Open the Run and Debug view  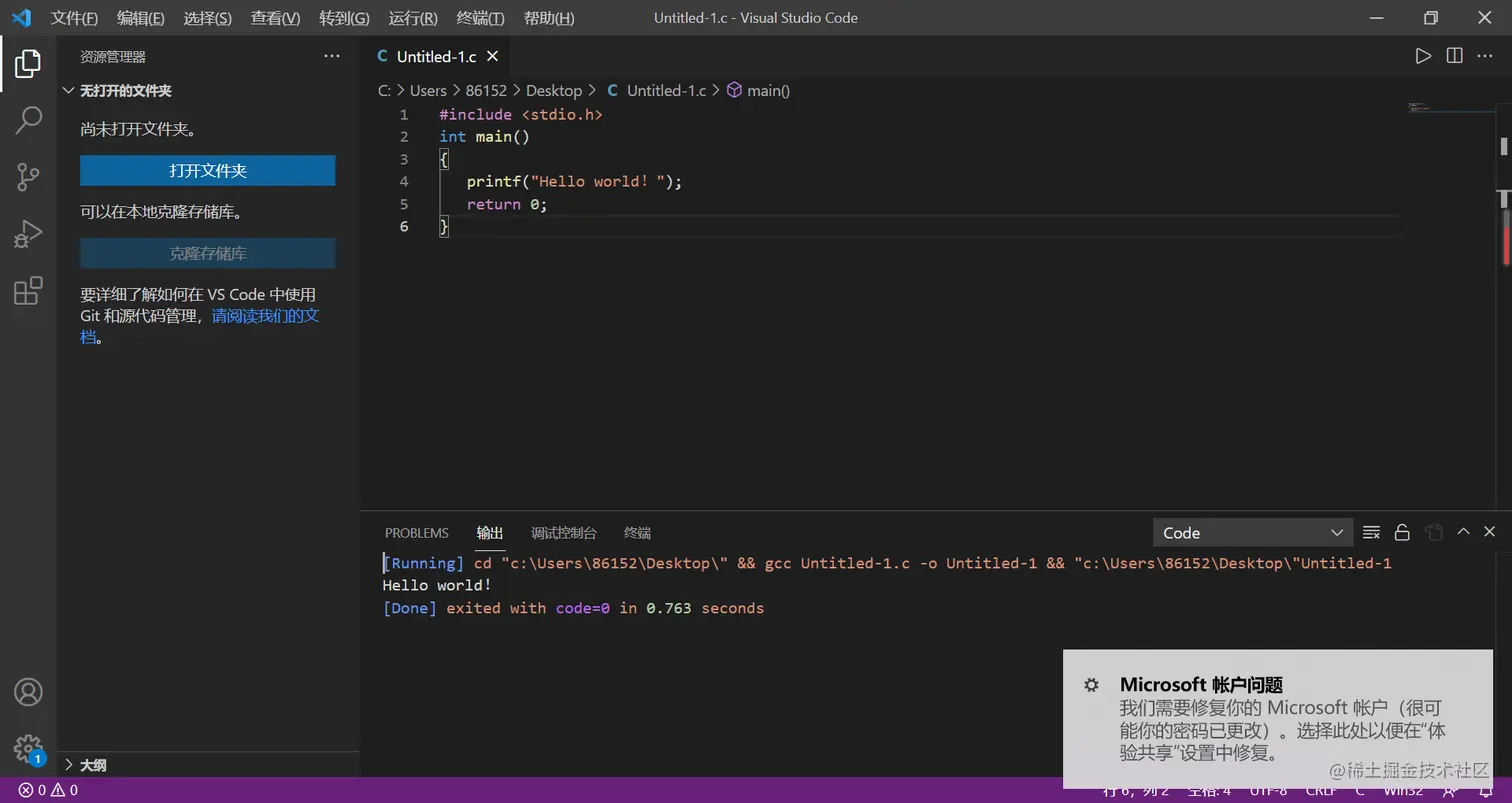[x=28, y=234]
